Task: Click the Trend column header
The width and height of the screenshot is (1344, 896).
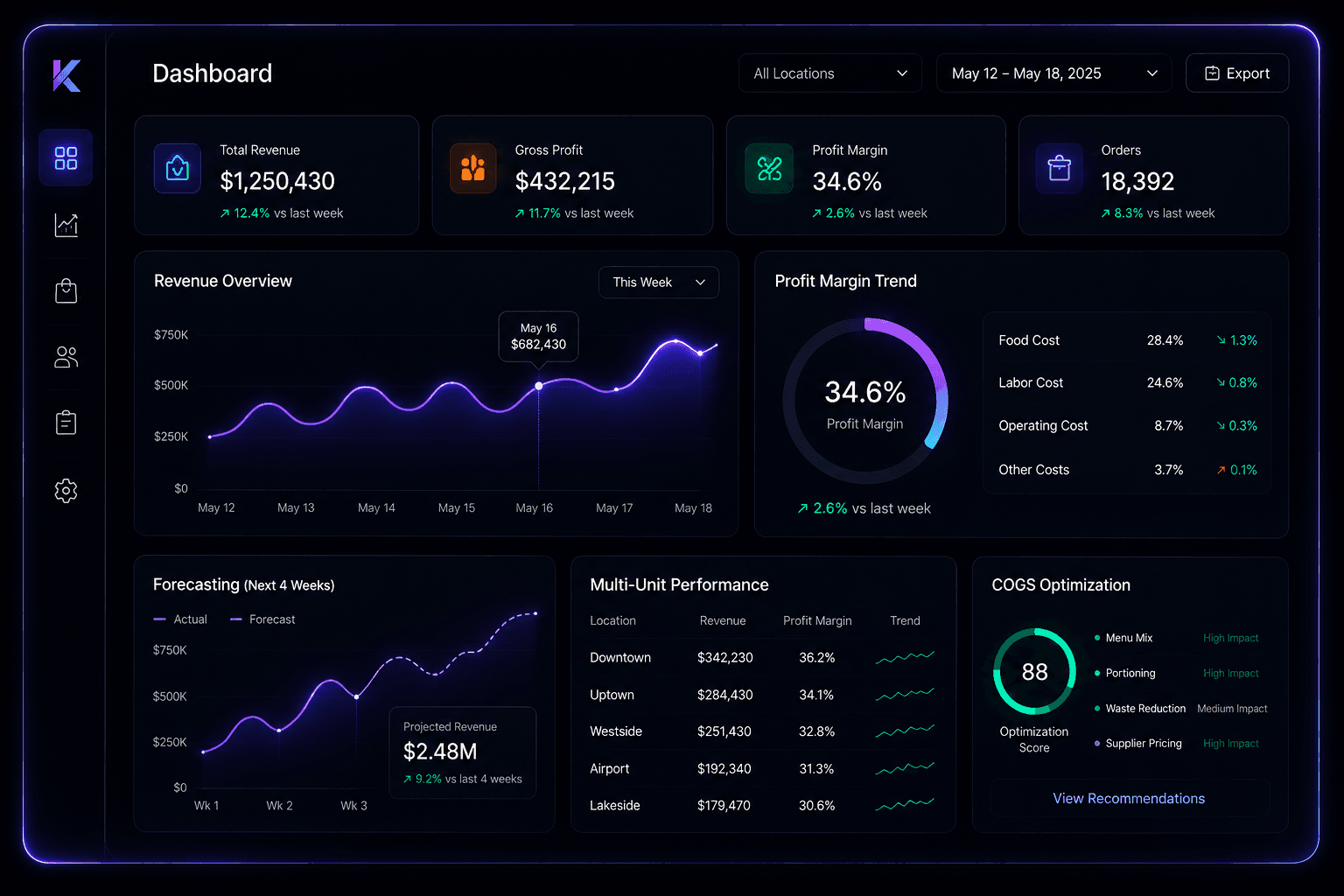Action: pyautogui.click(x=905, y=620)
